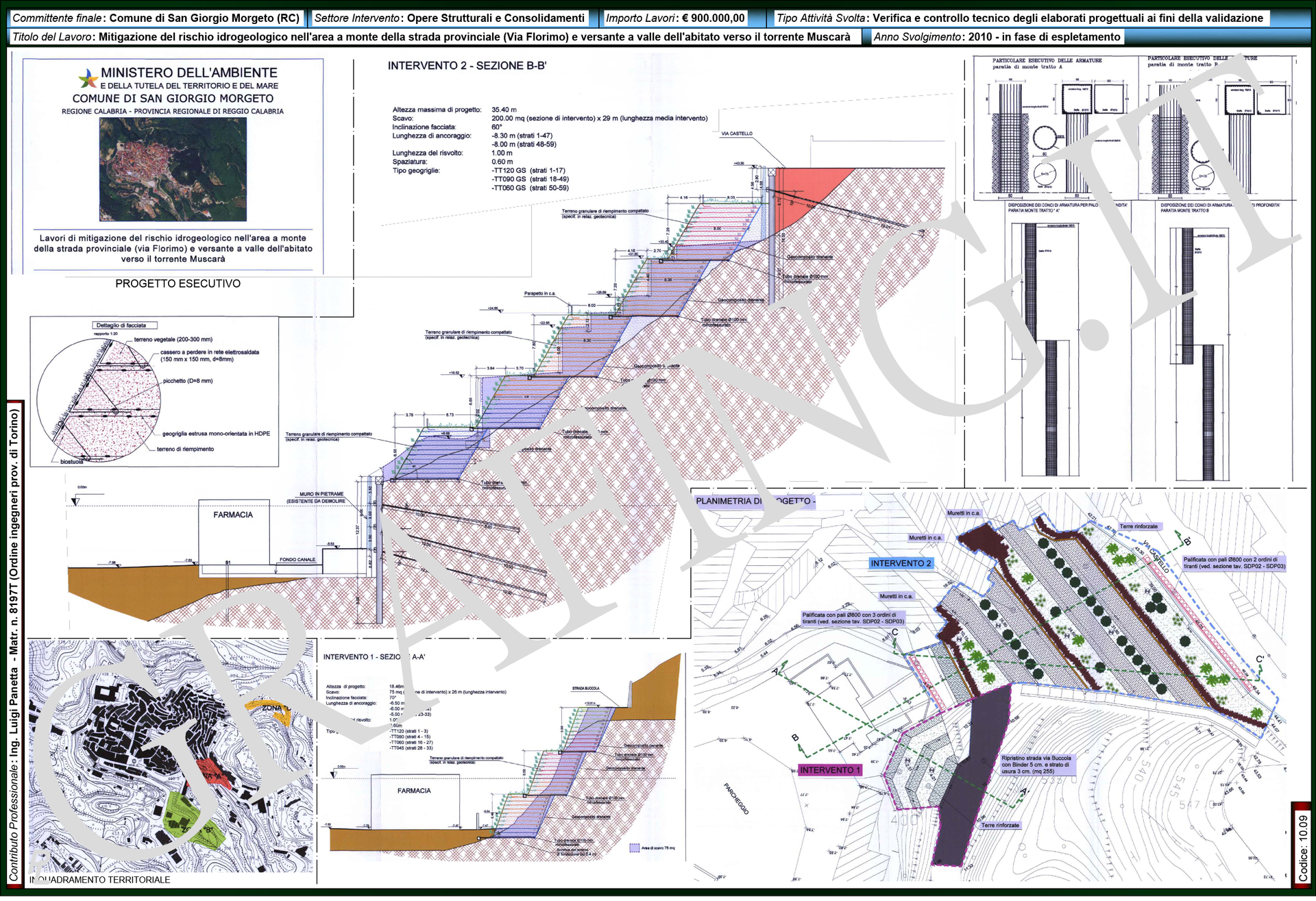
Task: Click the Anno Svolgimento 2010 field
Action: (997, 37)
